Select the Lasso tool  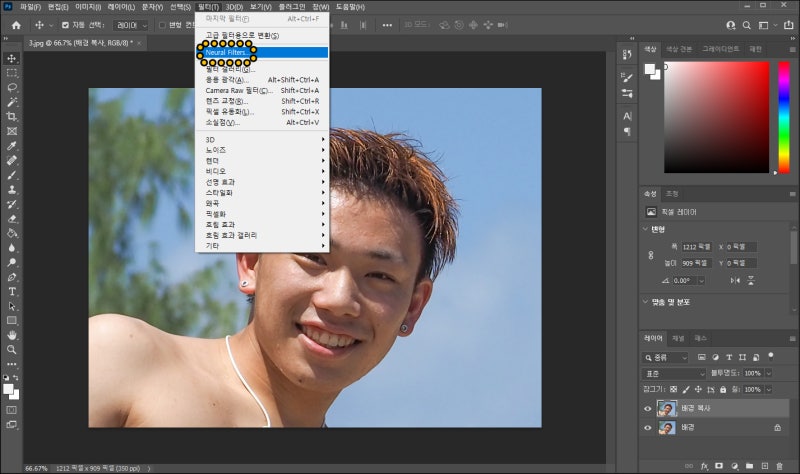click(x=12, y=87)
